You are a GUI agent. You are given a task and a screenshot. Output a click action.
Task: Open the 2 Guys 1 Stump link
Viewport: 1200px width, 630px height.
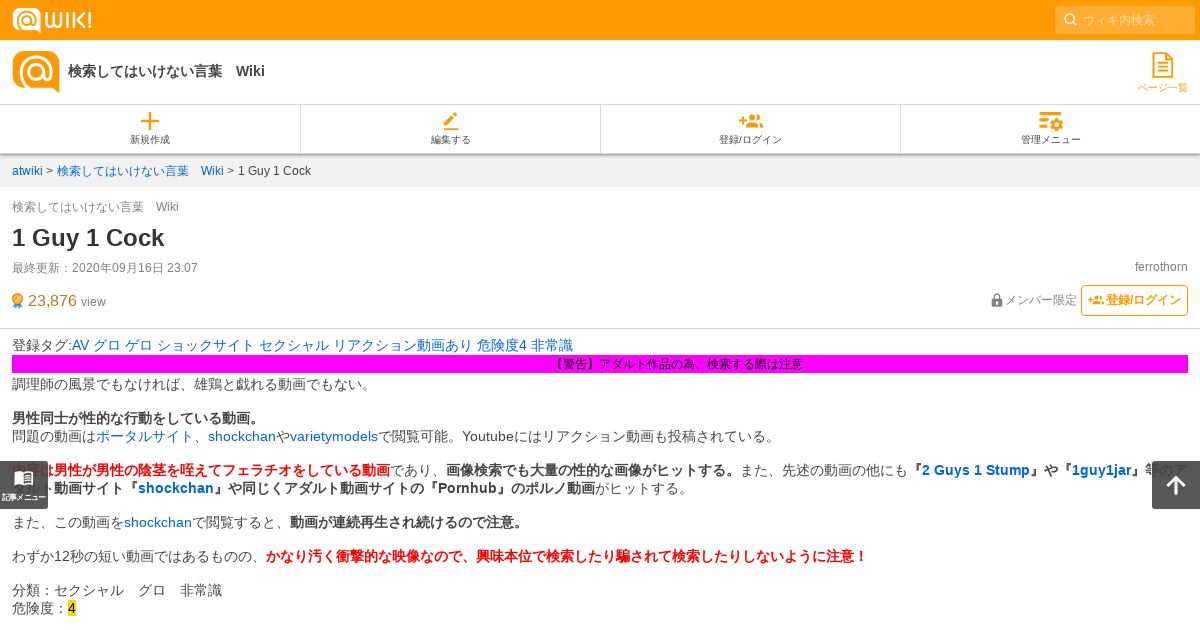(x=975, y=470)
